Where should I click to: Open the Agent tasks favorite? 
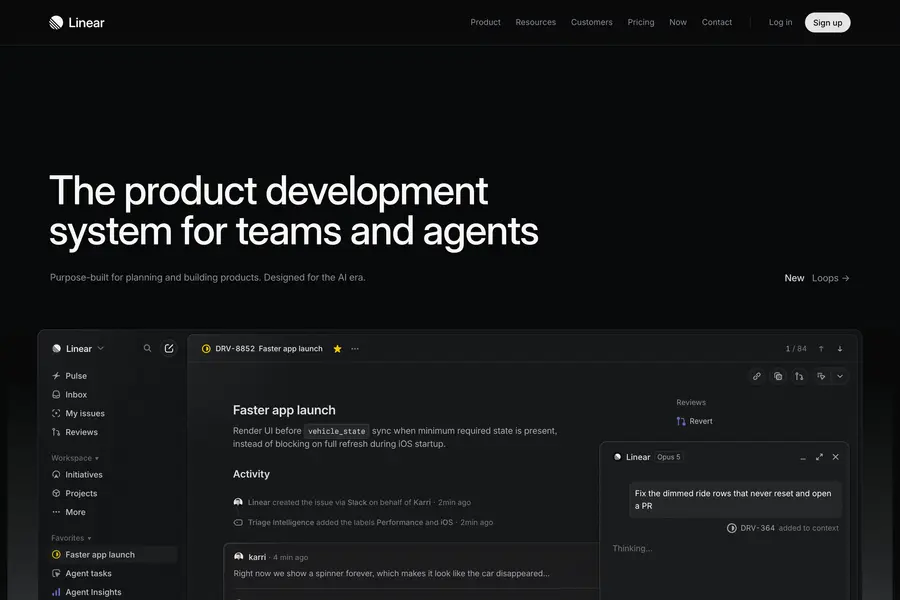(82, 574)
